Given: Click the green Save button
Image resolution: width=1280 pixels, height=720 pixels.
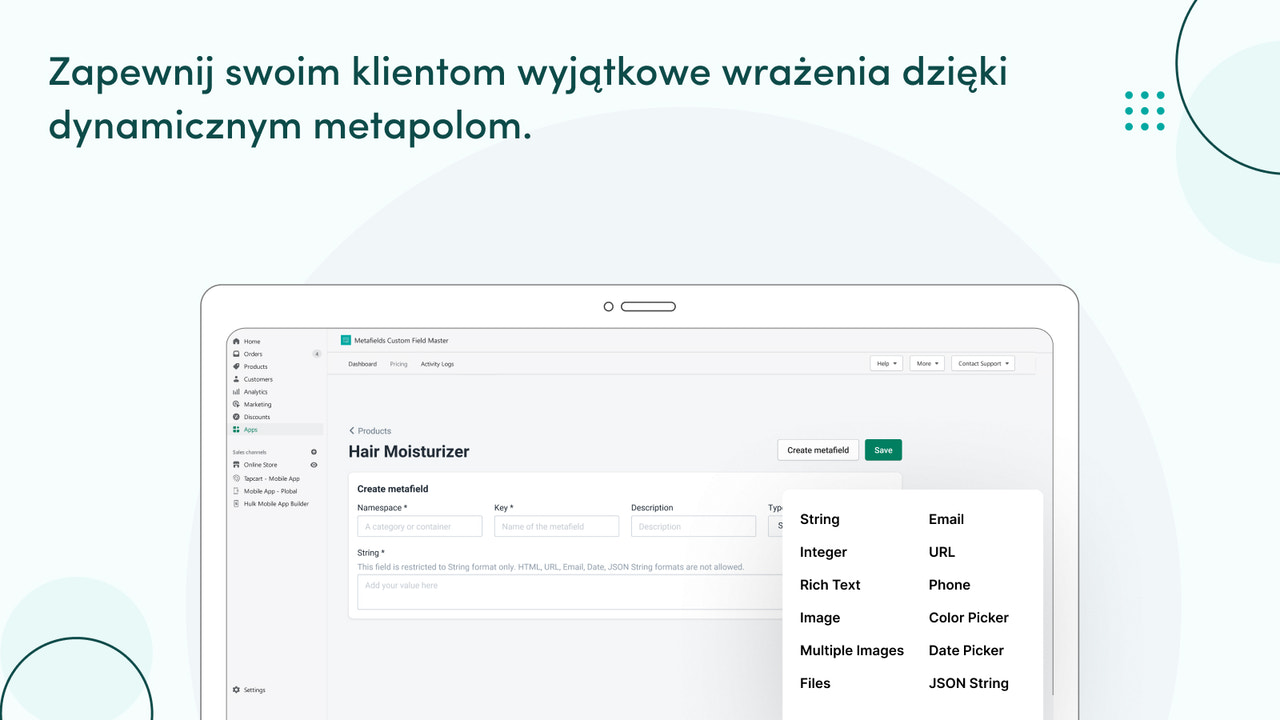Looking at the screenshot, I should [883, 450].
